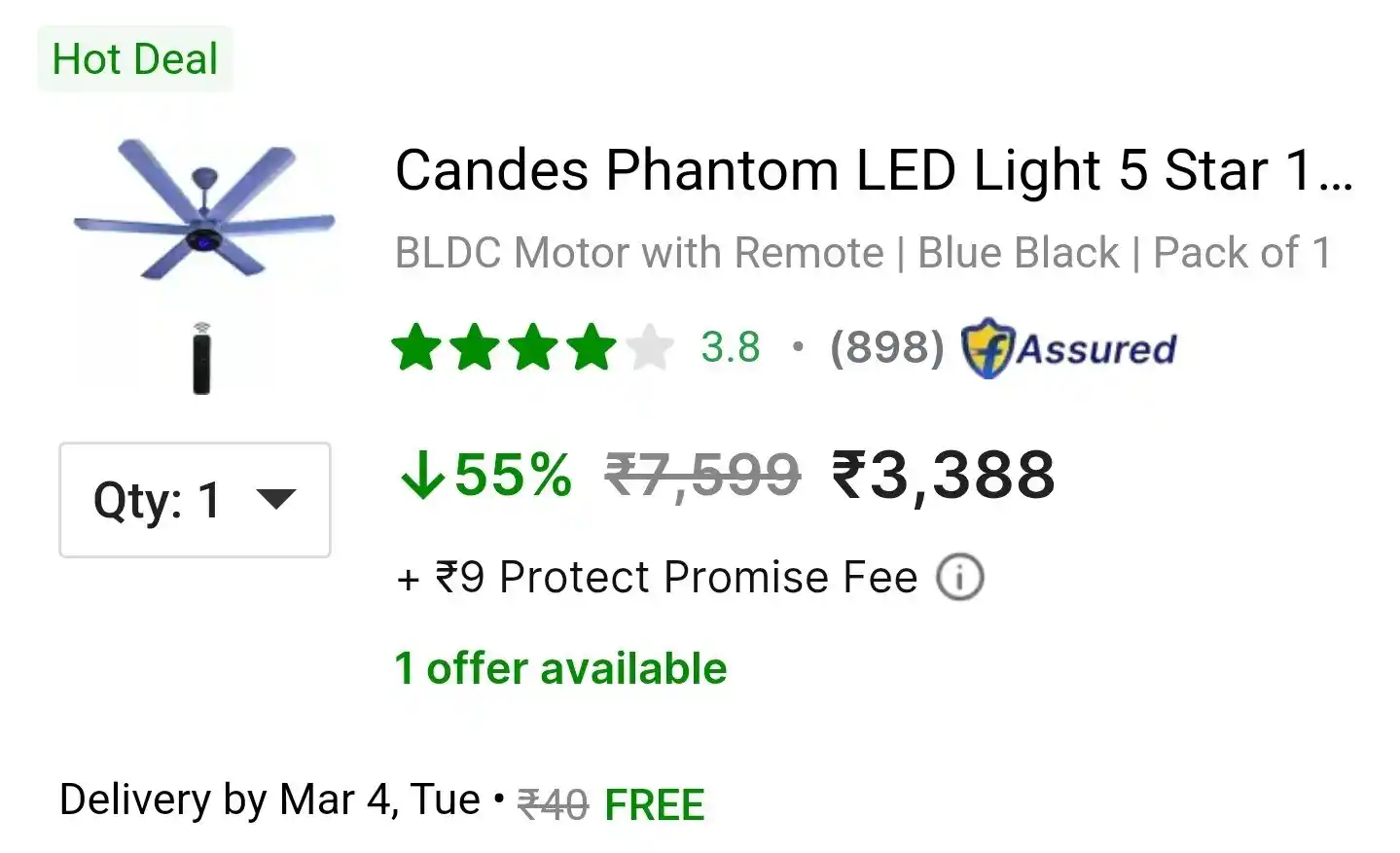Image resolution: width=1400 pixels, height=853 pixels.
Task: Click the Hot Deal badge
Action: [135, 59]
